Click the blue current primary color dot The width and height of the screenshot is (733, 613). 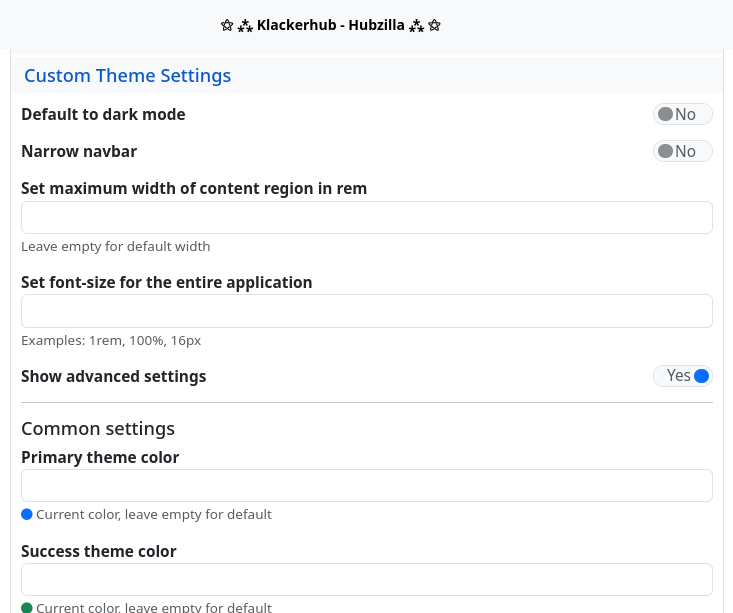(27, 514)
